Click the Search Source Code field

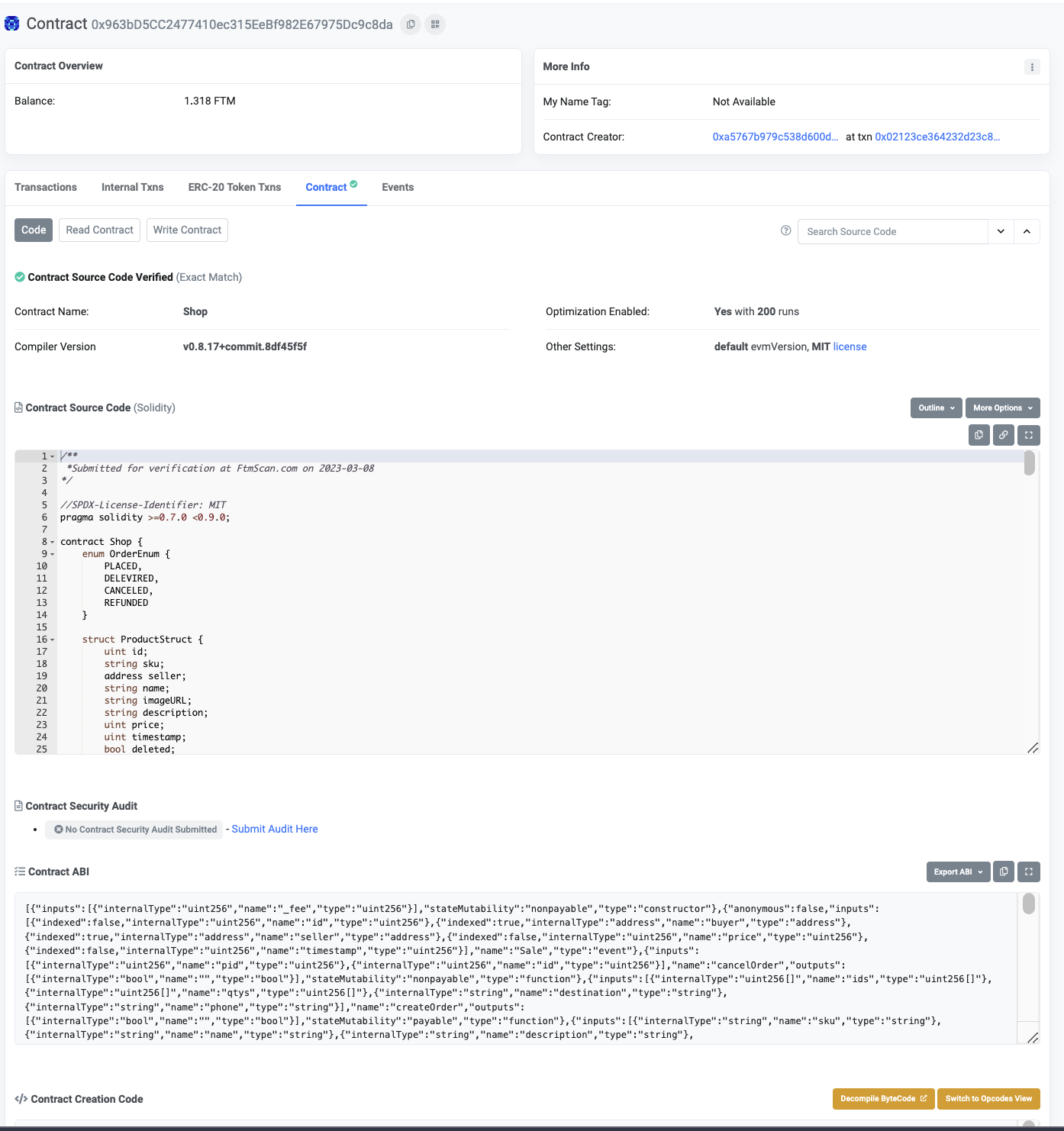pyautogui.click(x=892, y=231)
